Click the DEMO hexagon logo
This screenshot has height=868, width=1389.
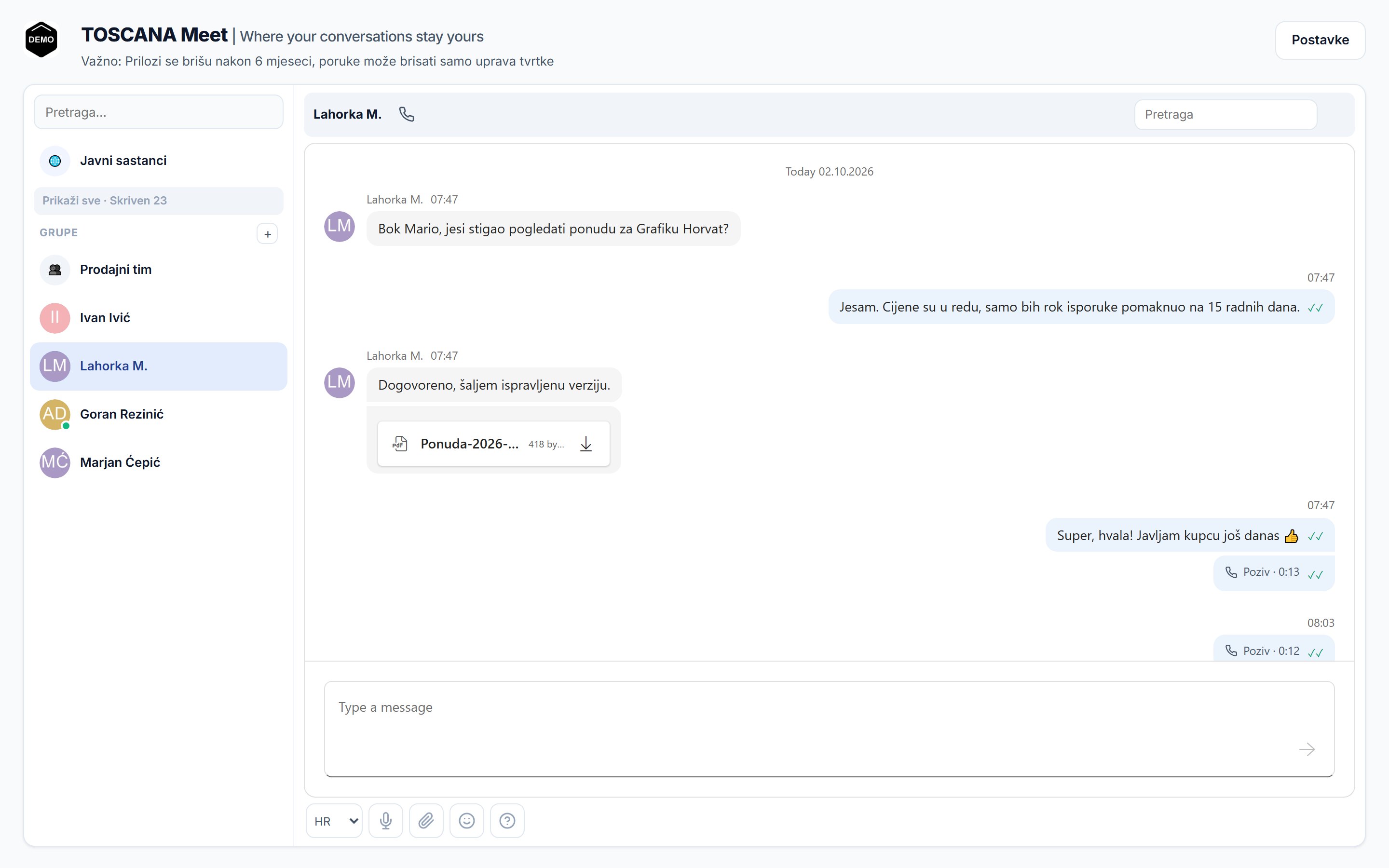point(41,39)
